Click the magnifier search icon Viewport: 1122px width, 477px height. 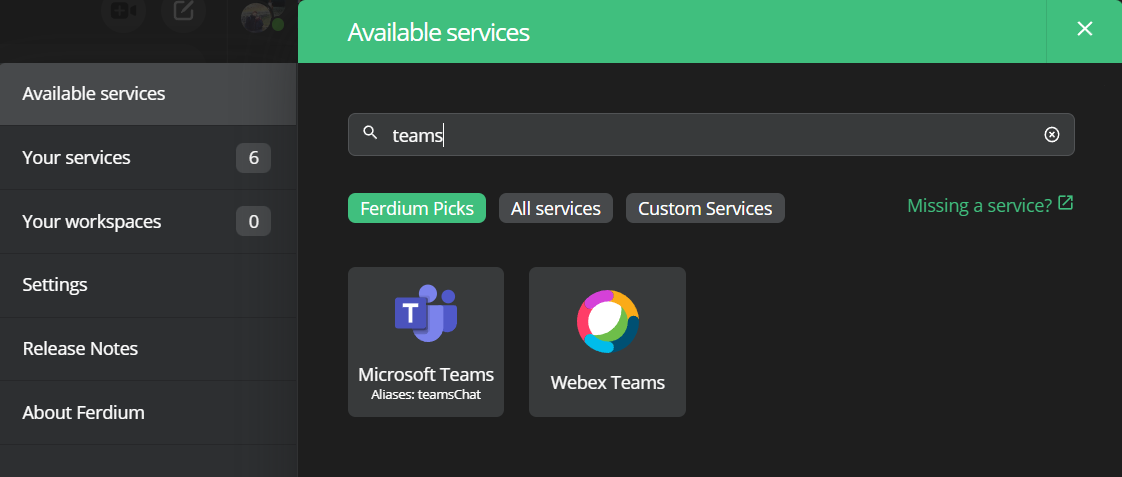(x=370, y=132)
